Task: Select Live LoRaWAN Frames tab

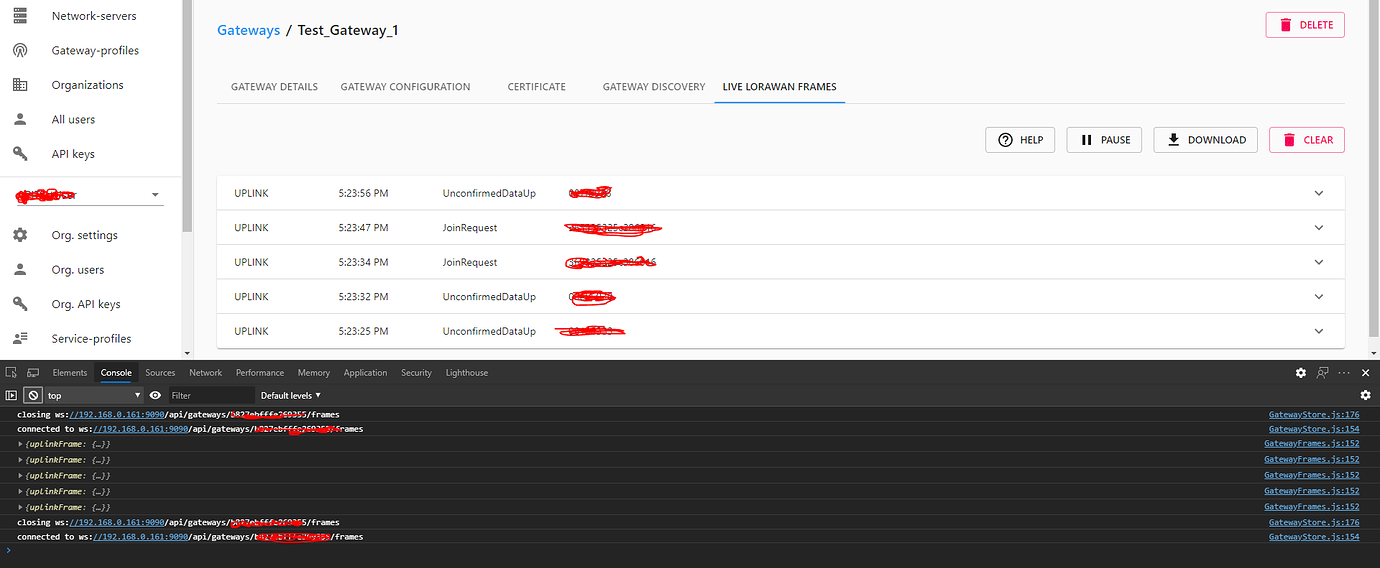Action: point(779,87)
